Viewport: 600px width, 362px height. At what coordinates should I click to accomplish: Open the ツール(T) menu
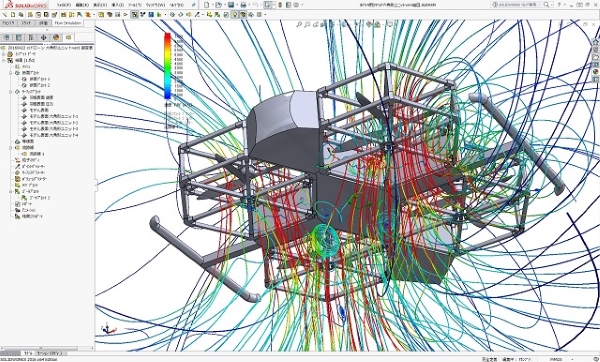[x=135, y=5]
